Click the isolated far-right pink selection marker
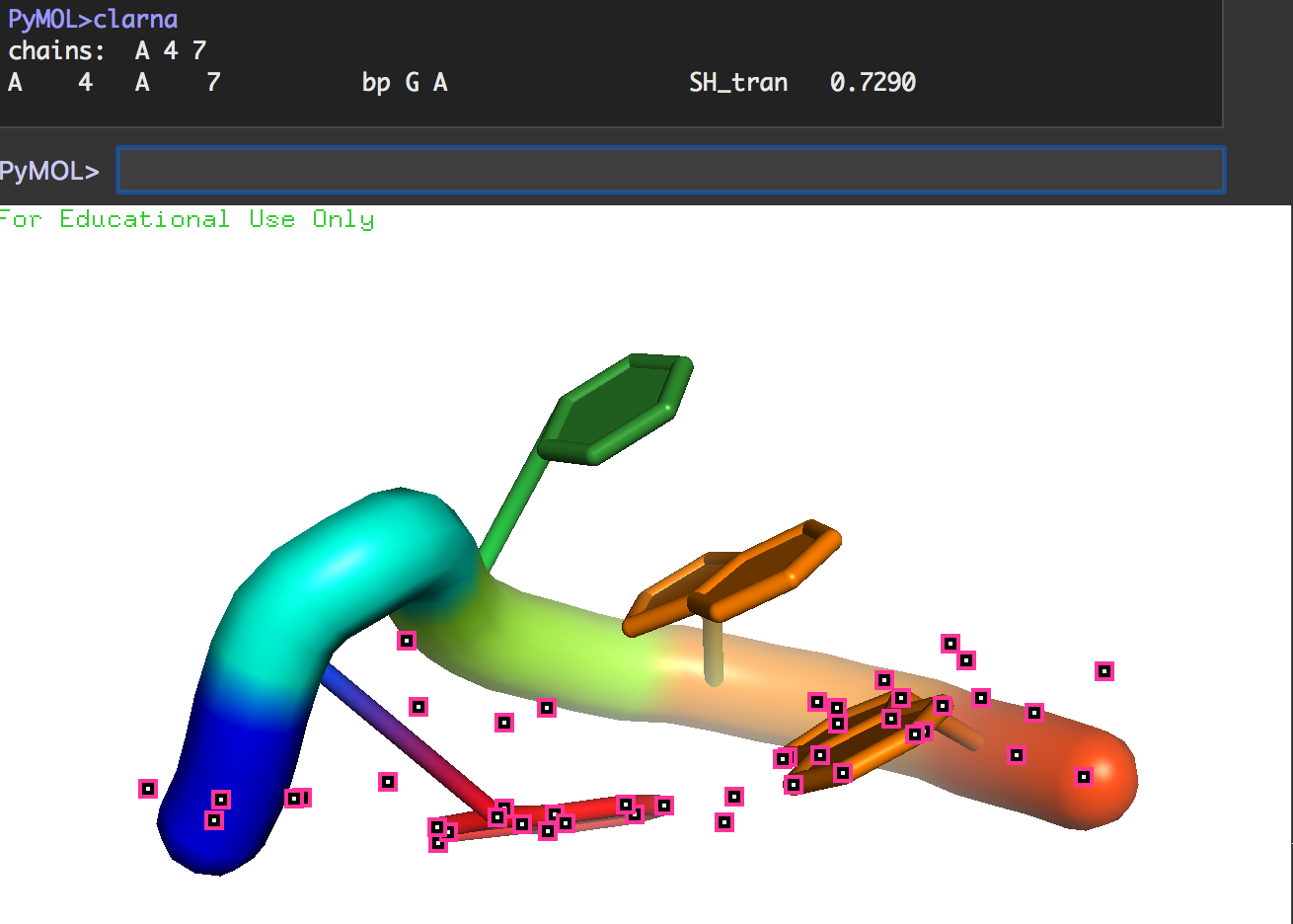The image size is (1293, 924). (x=1104, y=671)
